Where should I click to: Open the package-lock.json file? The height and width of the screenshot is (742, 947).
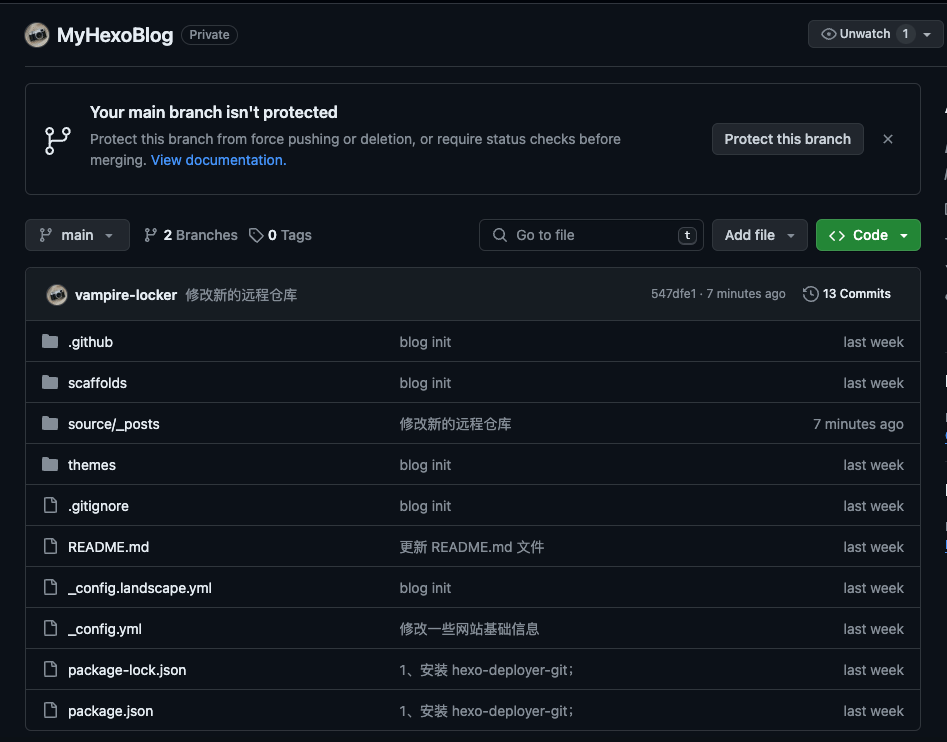point(127,670)
